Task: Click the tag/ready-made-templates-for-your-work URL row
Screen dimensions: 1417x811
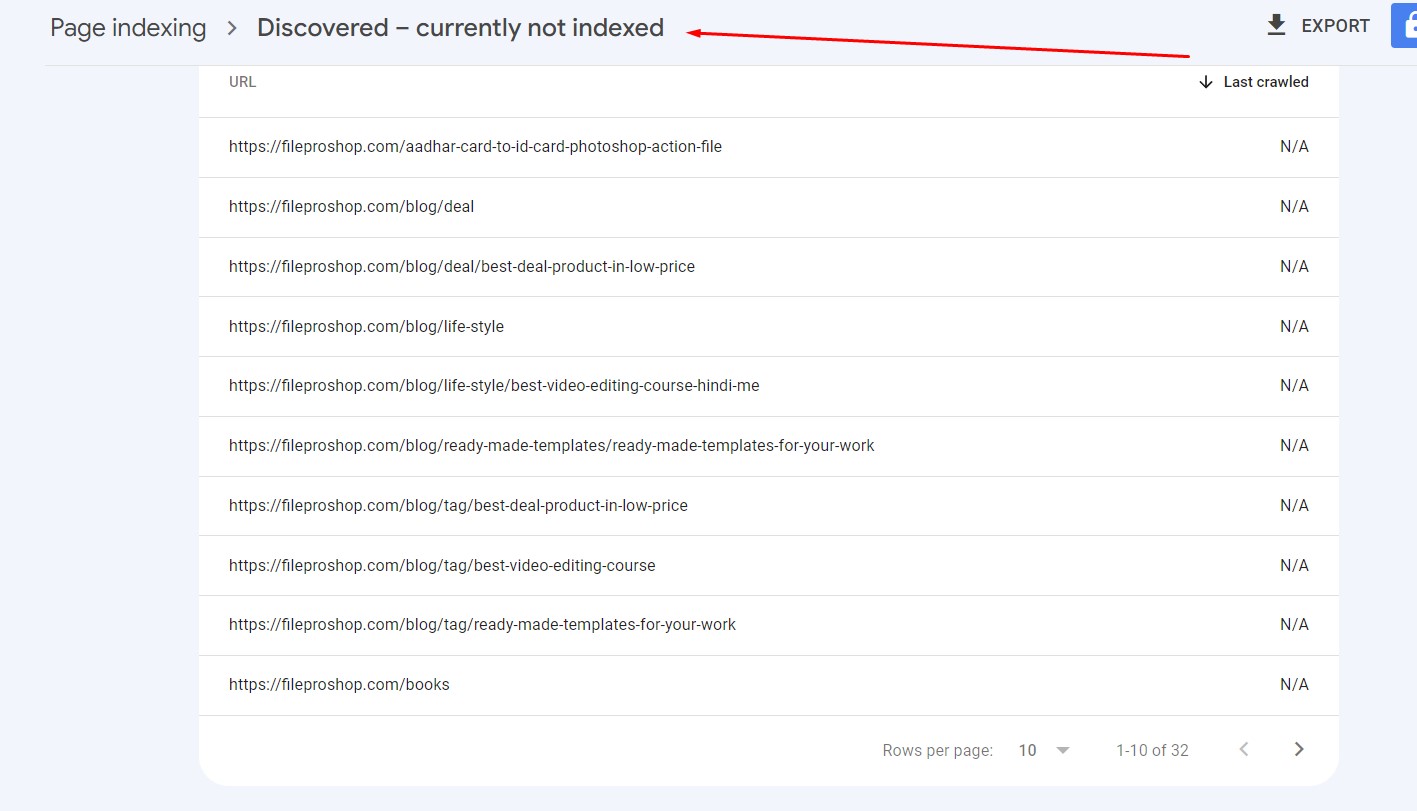Action: (x=482, y=625)
